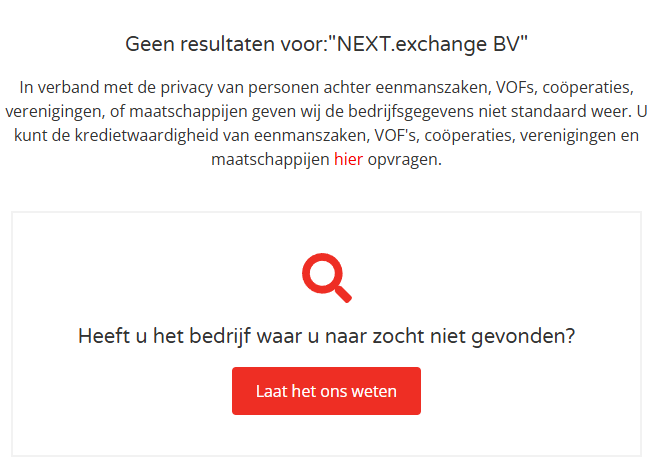Click the word 'opvragen' after the hier link
This screenshot has width=659, height=467.
pos(403,159)
